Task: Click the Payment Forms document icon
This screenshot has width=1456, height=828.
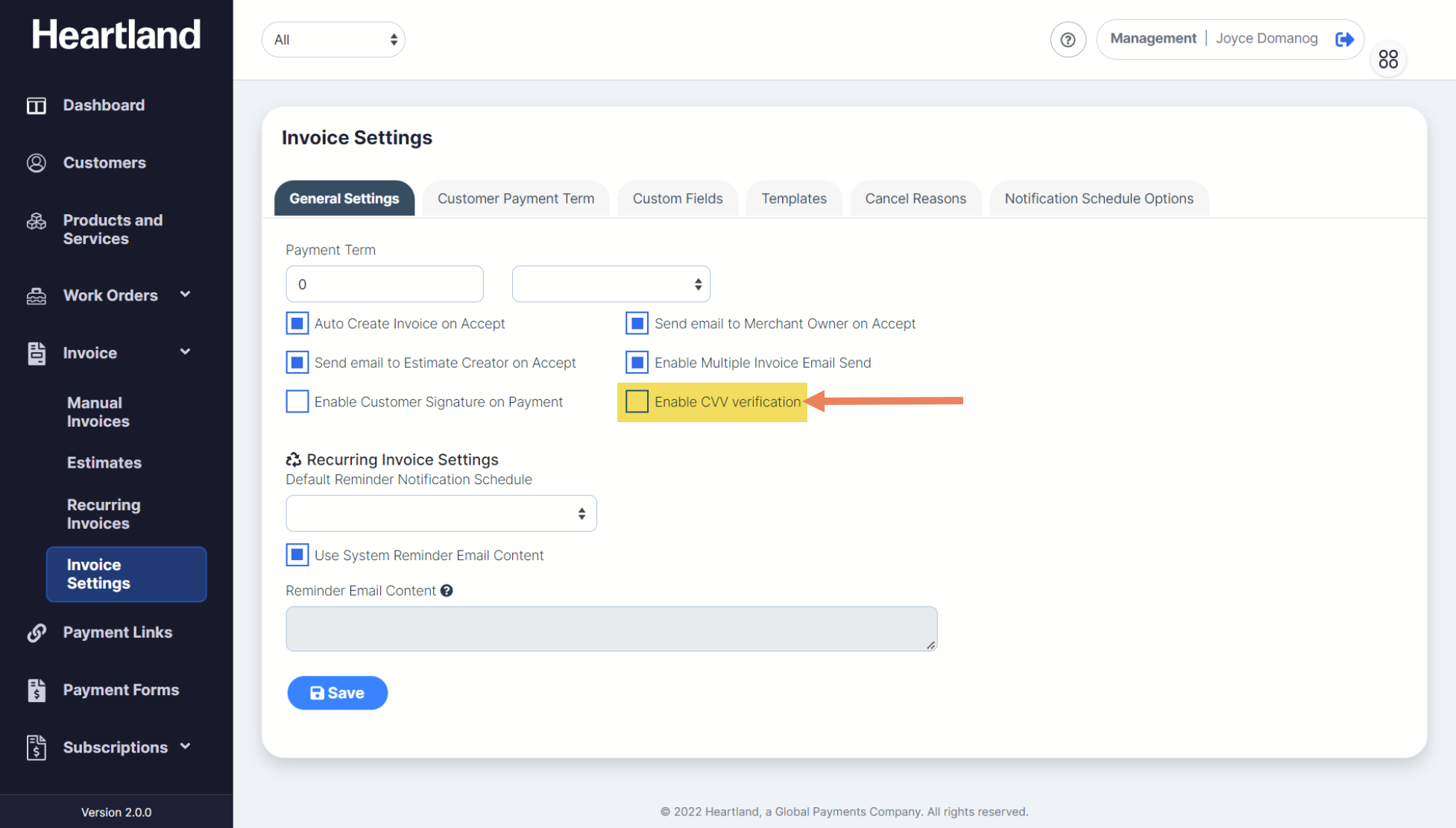Action: [x=36, y=690]
